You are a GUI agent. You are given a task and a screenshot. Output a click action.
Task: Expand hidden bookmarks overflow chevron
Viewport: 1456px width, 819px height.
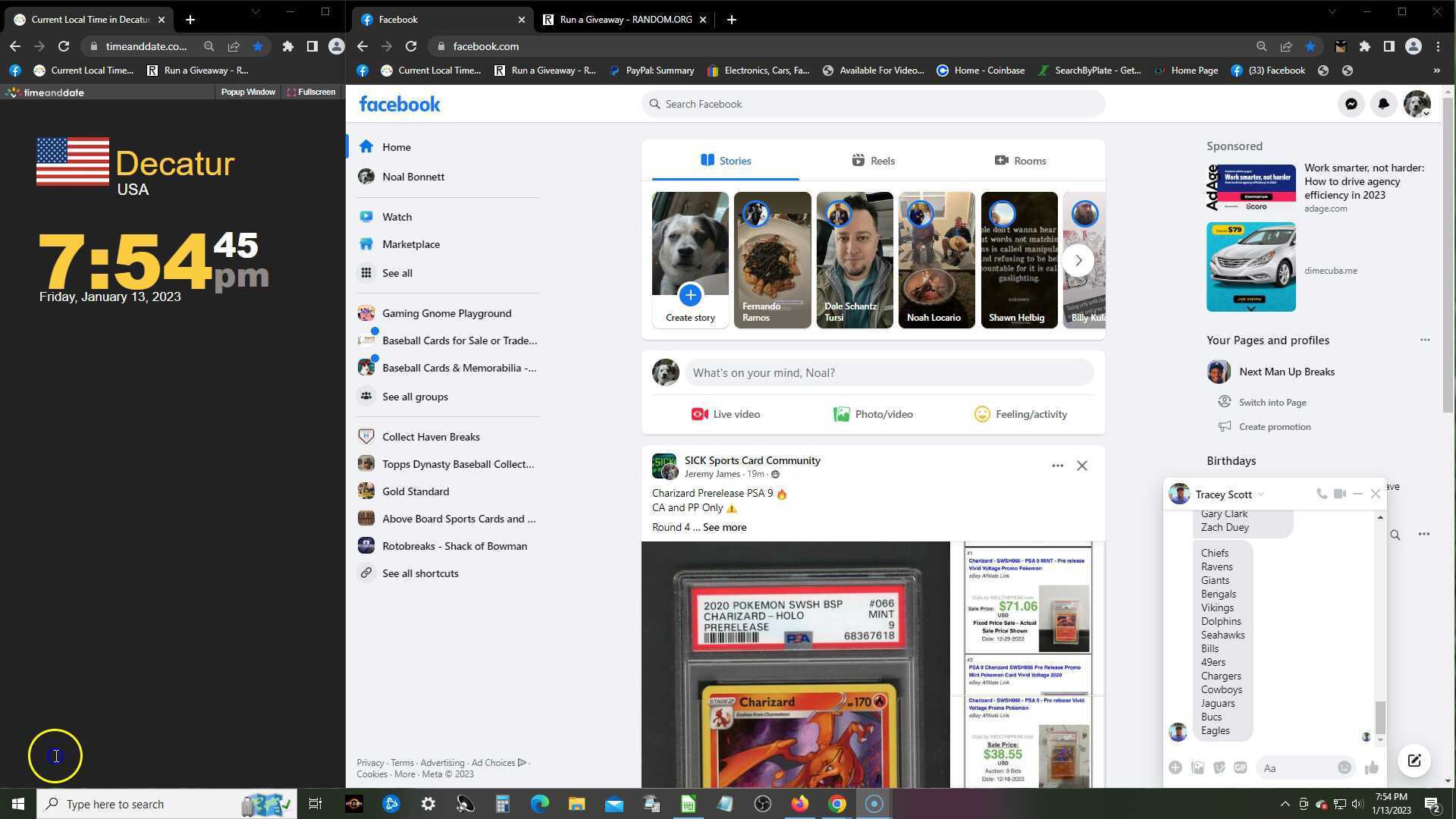[x=1436, y=71]
